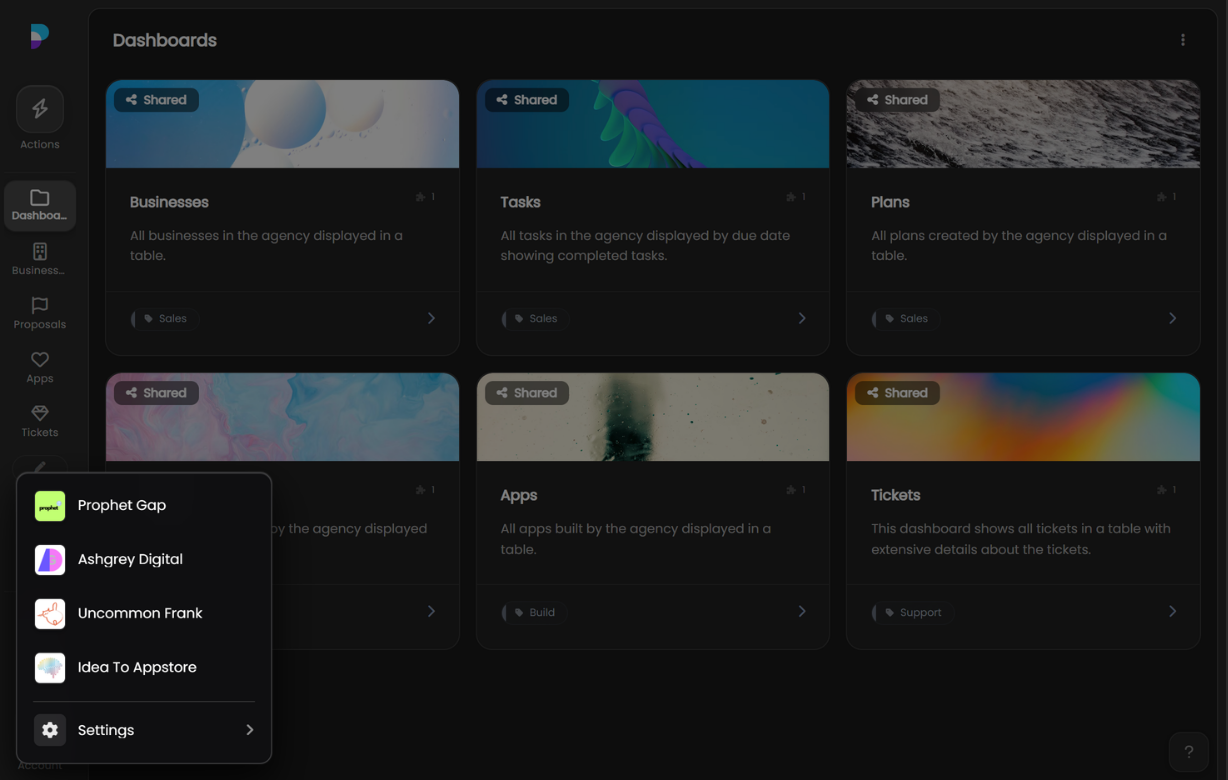Open the three-dot menu near Dashboards title
Viewport: 1228px width, 780px height.
click(x=1183, y=40)
